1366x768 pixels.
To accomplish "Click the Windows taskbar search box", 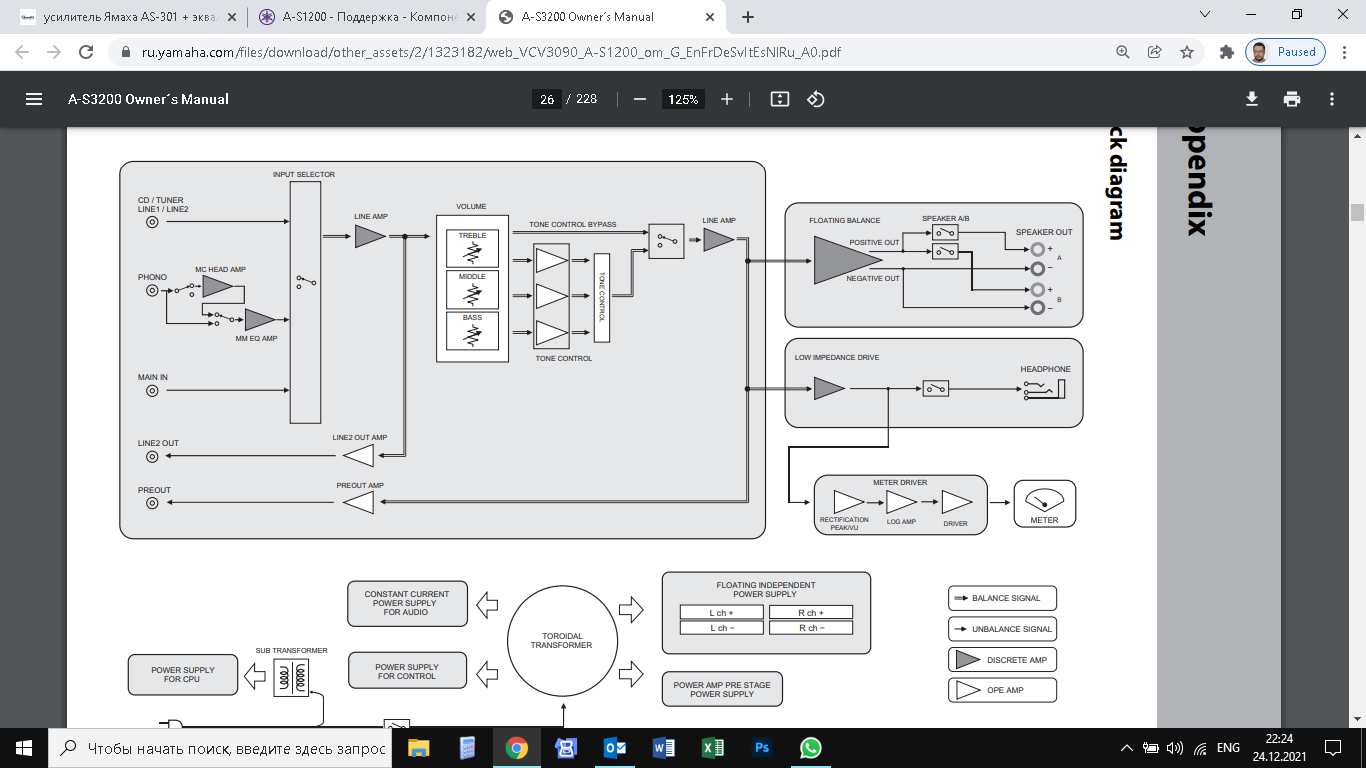I will pos(220,747).
